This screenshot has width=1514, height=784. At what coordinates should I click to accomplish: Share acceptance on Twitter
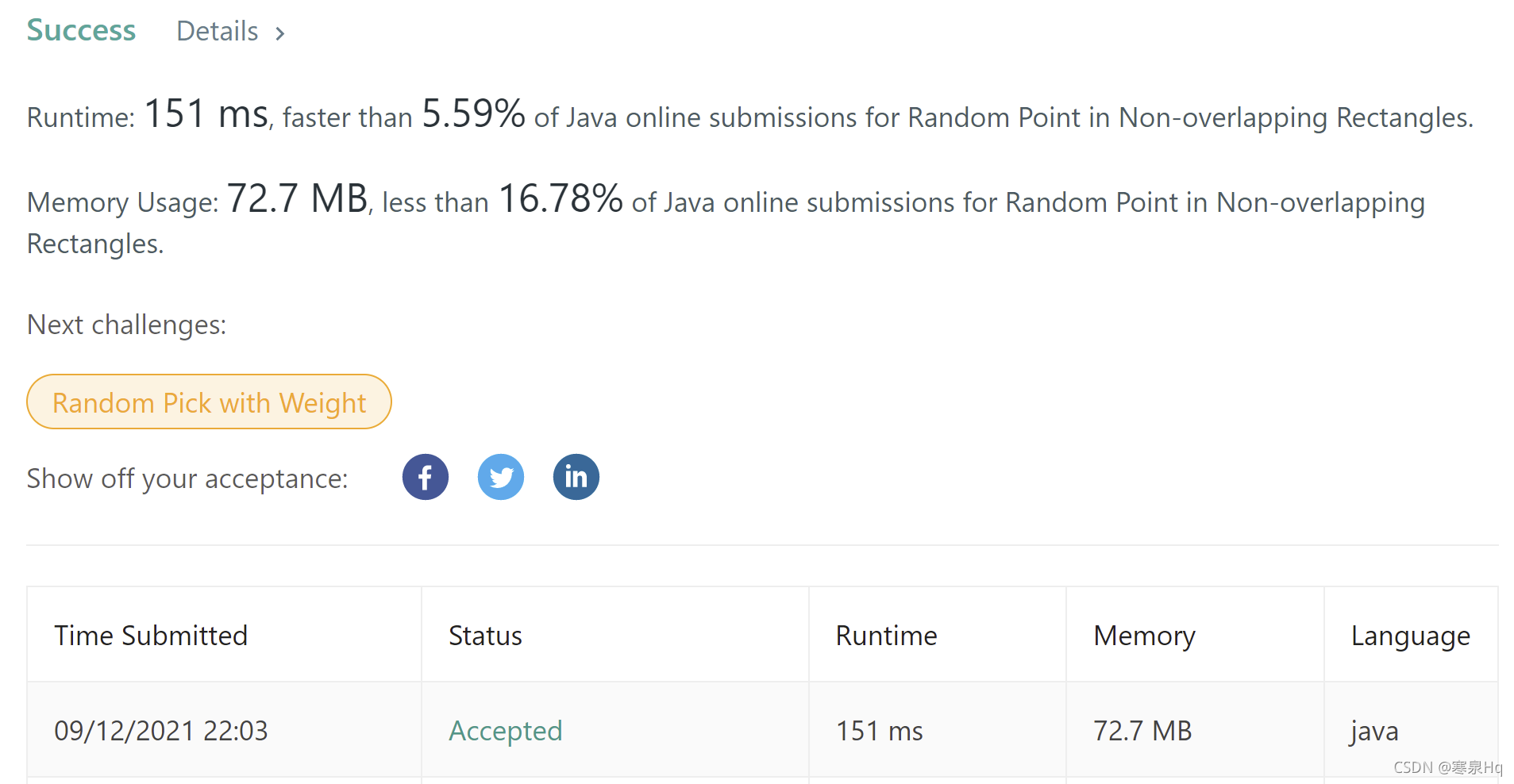[x=500, y=477]
